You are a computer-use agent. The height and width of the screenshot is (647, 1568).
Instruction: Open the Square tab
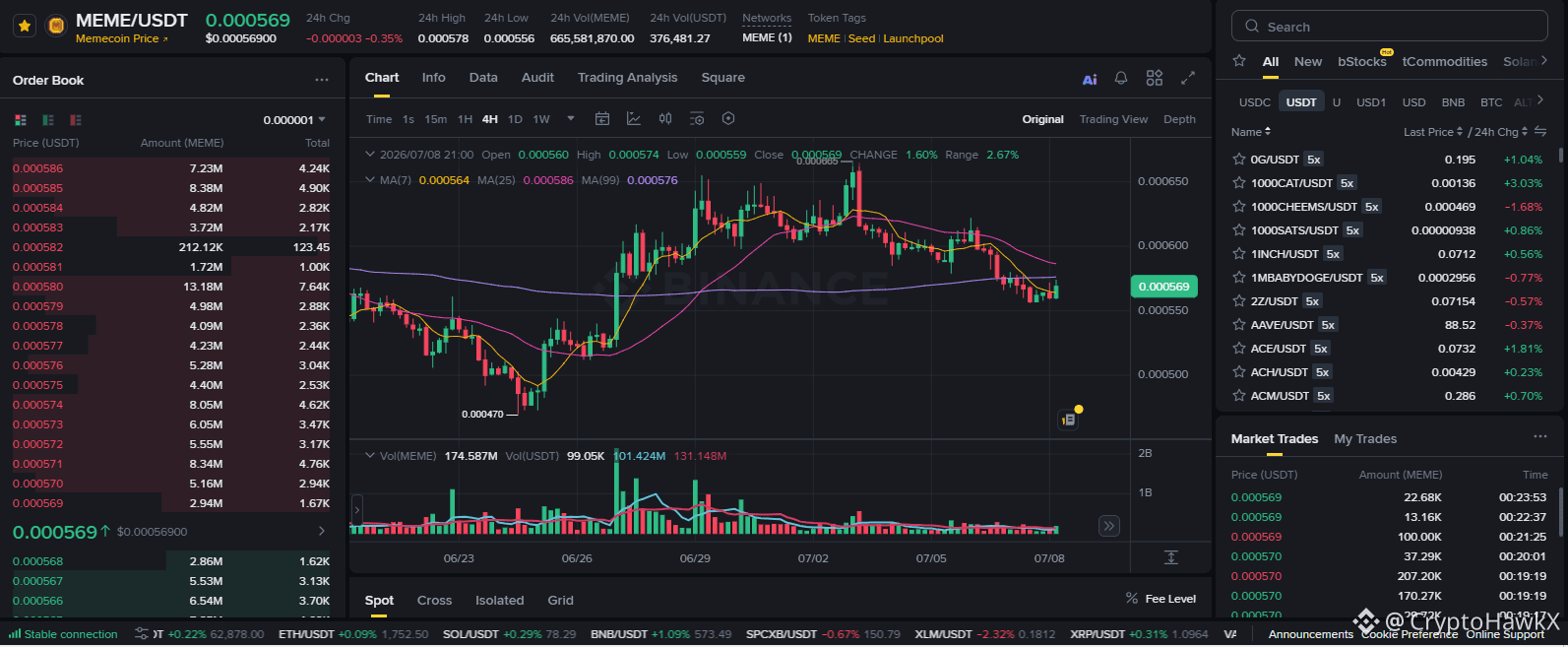click(x=722, y=78)
